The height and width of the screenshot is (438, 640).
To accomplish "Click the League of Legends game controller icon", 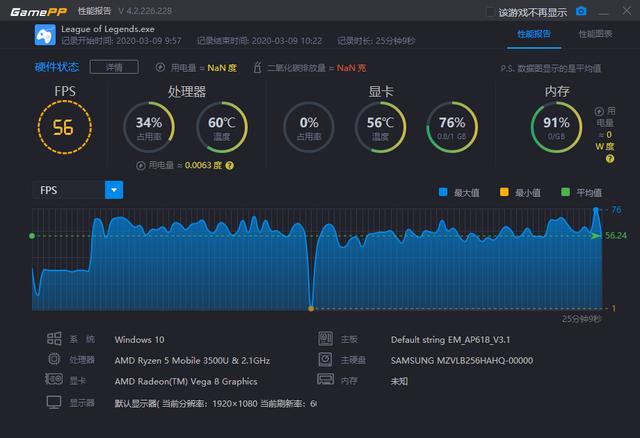I will coord(45,35).
